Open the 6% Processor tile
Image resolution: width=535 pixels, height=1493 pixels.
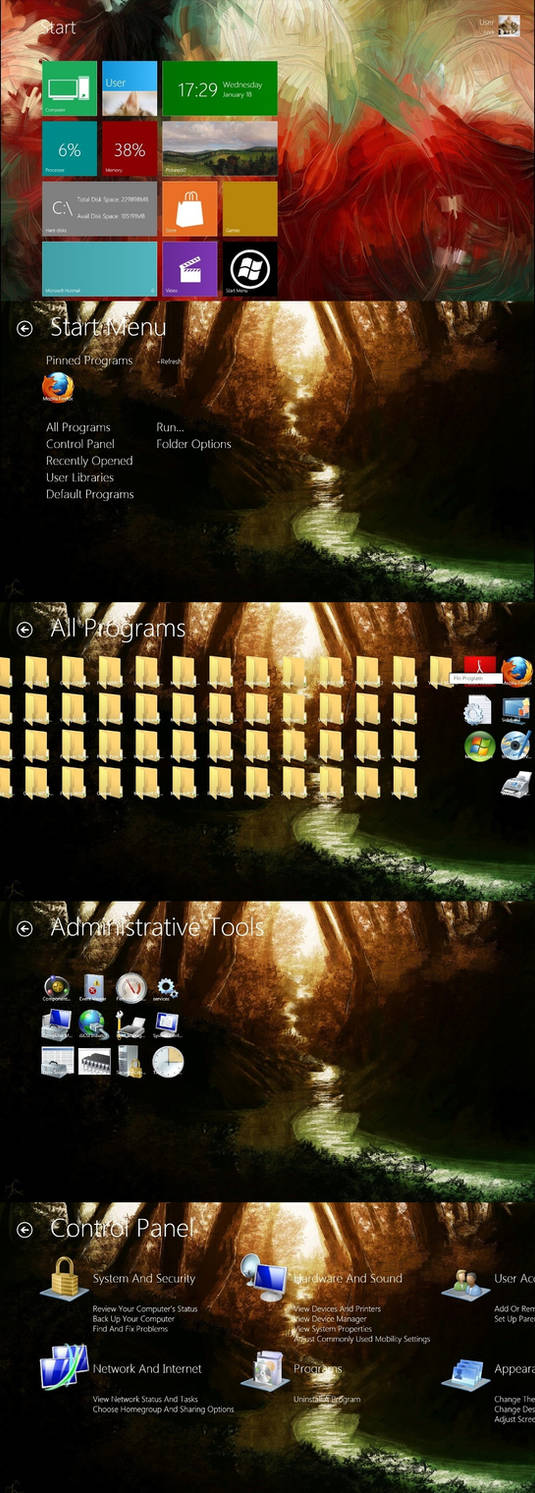pos(69,149)
